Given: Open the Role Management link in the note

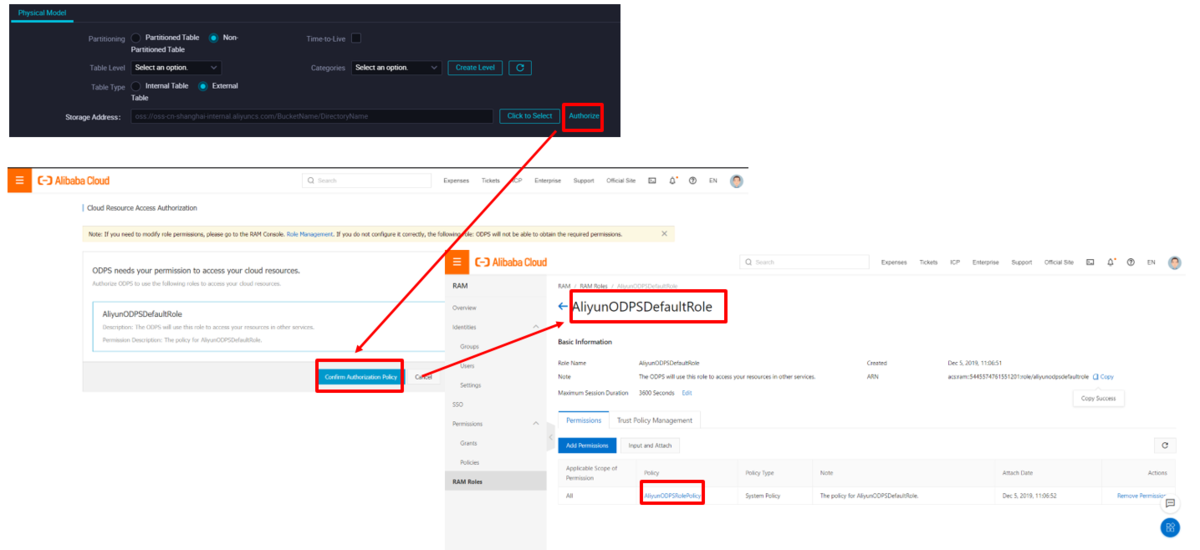Looking at the screenshot, I should pos(310,234).
